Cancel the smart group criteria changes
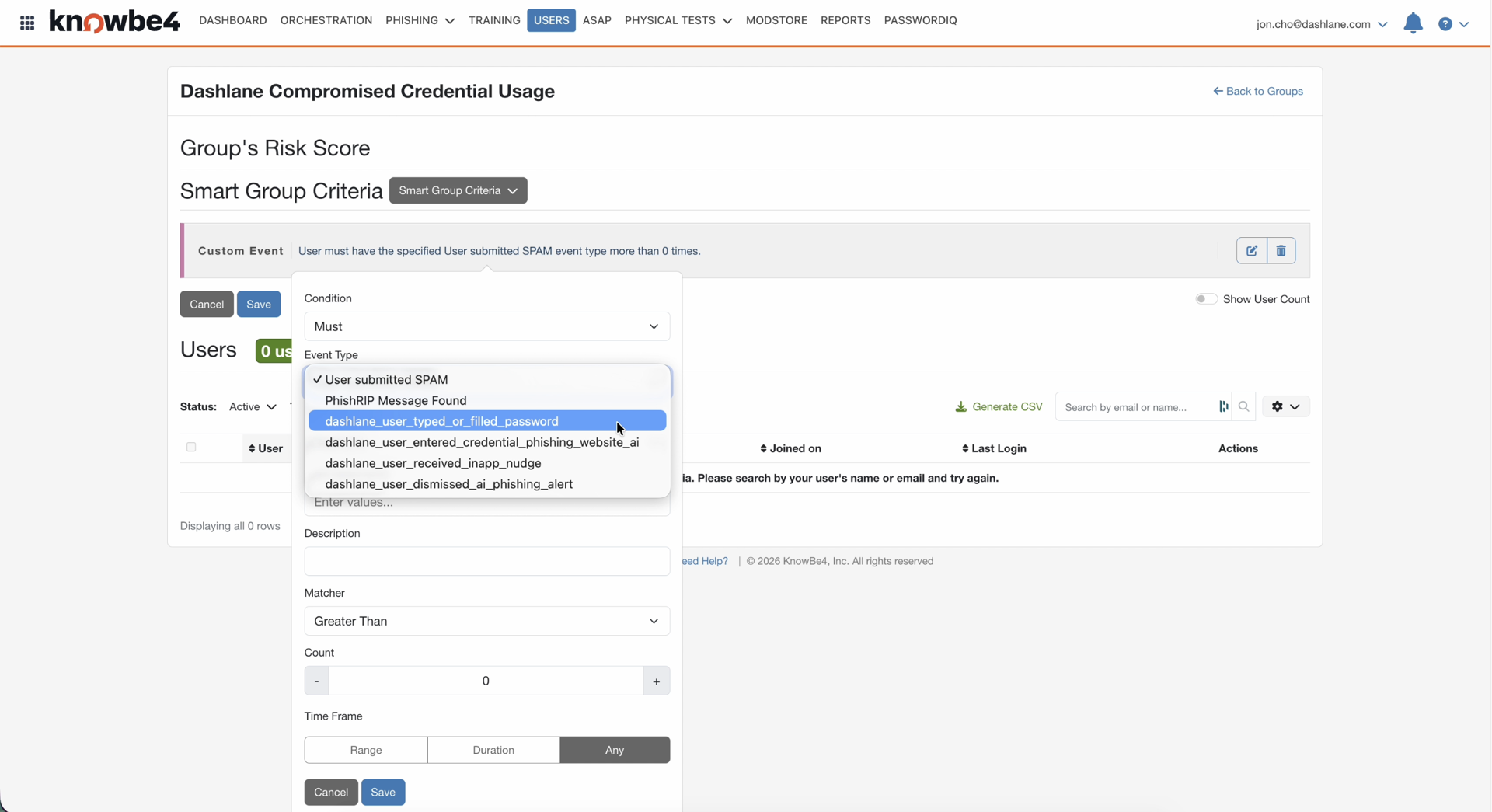The image size is (1492, 812). pyautogui.click(x=207, y=304)
